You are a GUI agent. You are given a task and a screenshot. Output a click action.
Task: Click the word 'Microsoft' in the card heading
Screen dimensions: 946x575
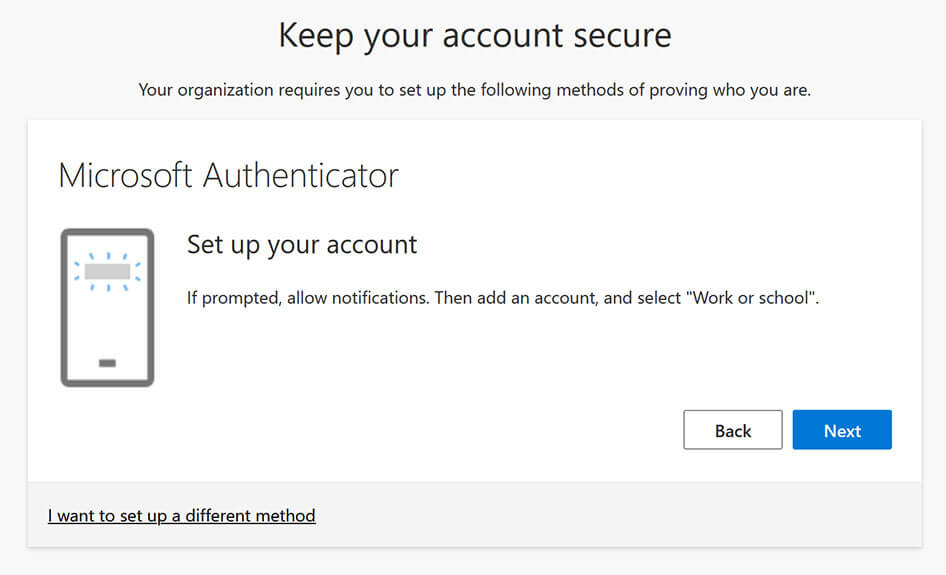[x=125, y=176]
